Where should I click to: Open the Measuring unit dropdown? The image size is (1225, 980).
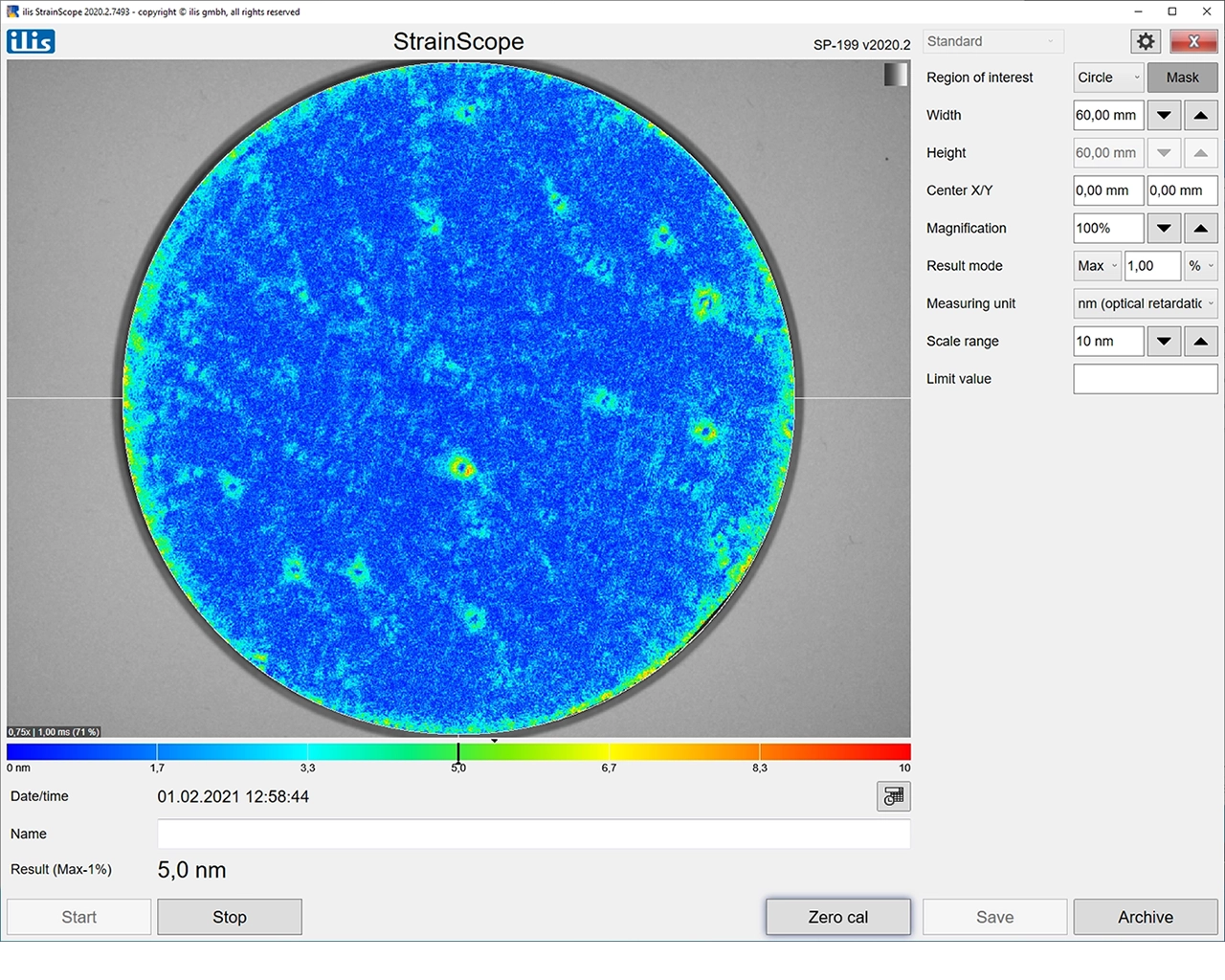click(1145, 303)
